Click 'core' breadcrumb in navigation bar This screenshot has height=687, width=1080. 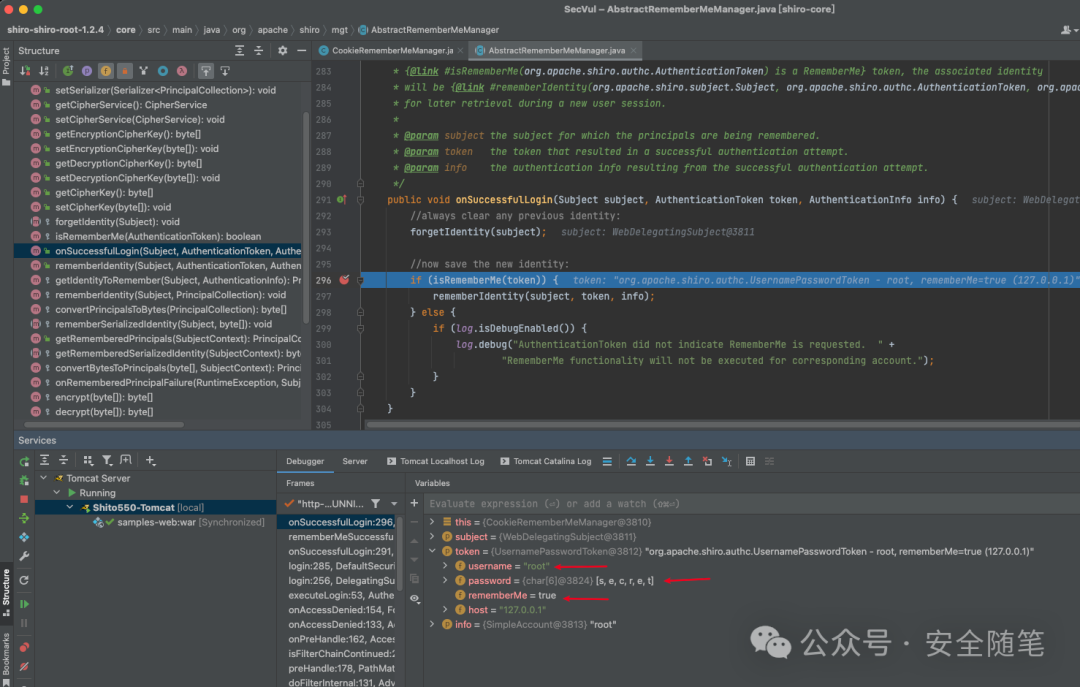tap(125, 30)
